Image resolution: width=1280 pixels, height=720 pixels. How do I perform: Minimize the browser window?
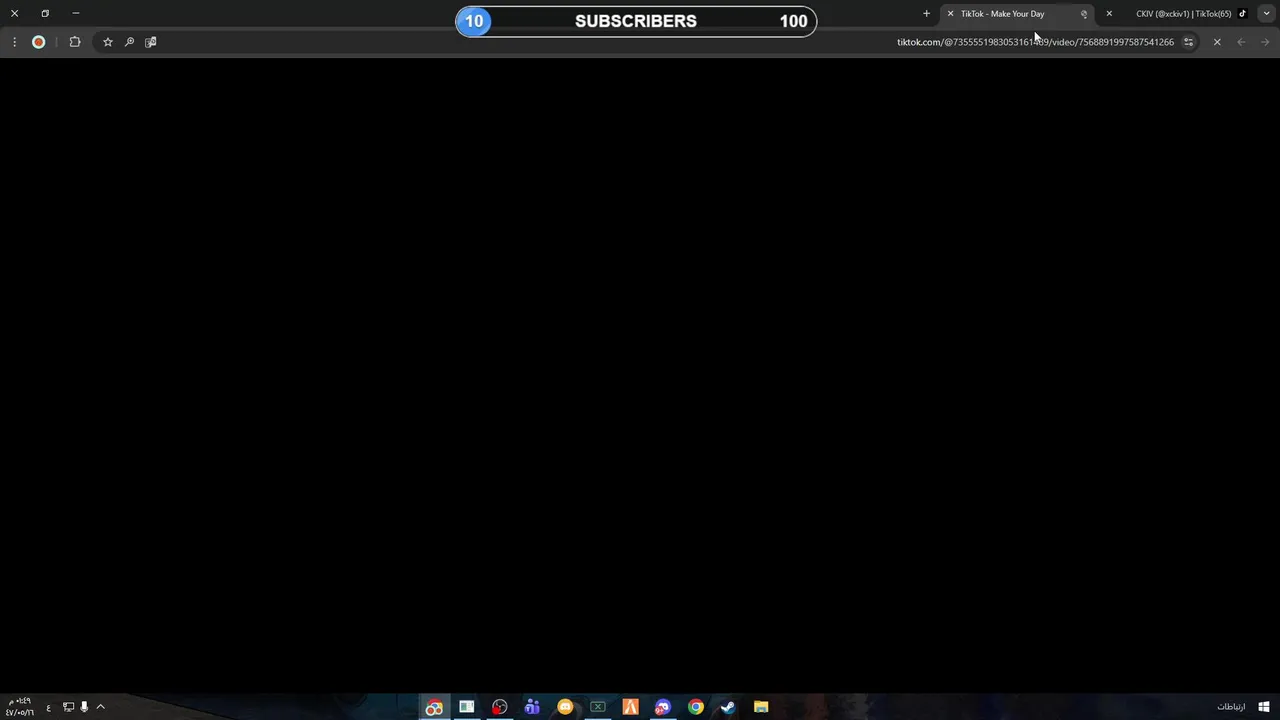tap(76, 14)
